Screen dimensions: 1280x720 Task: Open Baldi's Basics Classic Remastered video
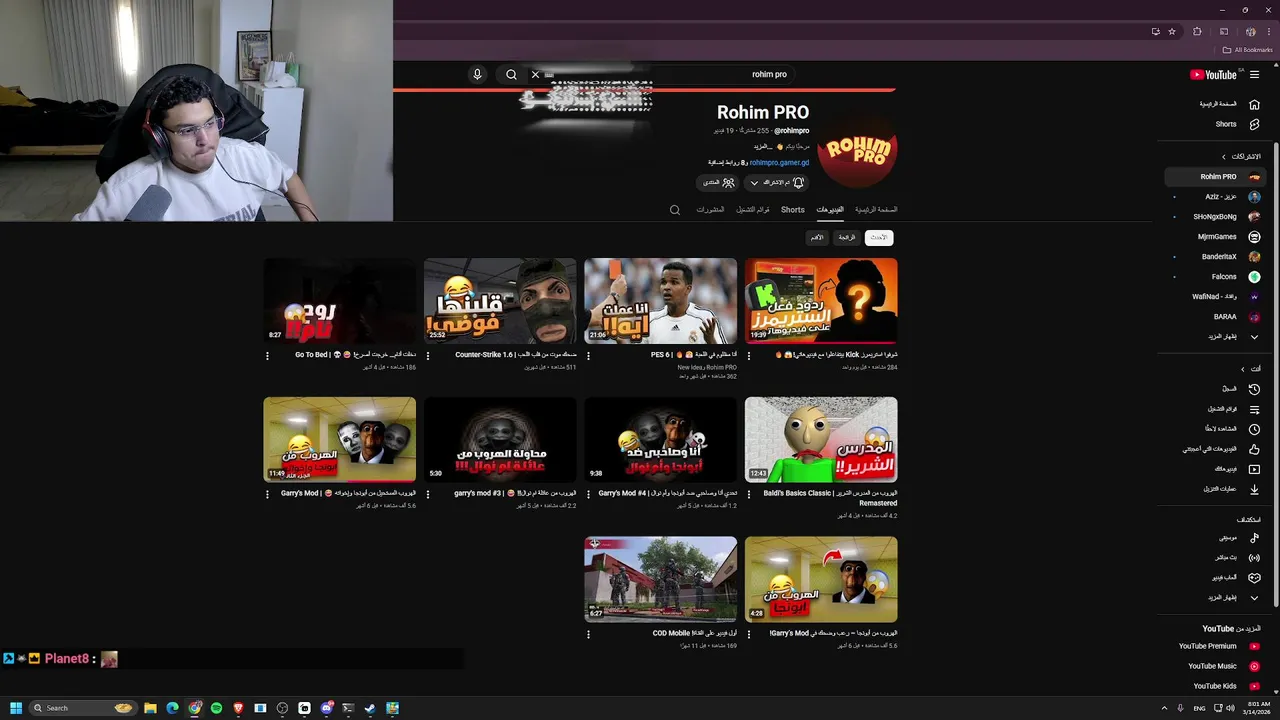click(x=821, y=440)
